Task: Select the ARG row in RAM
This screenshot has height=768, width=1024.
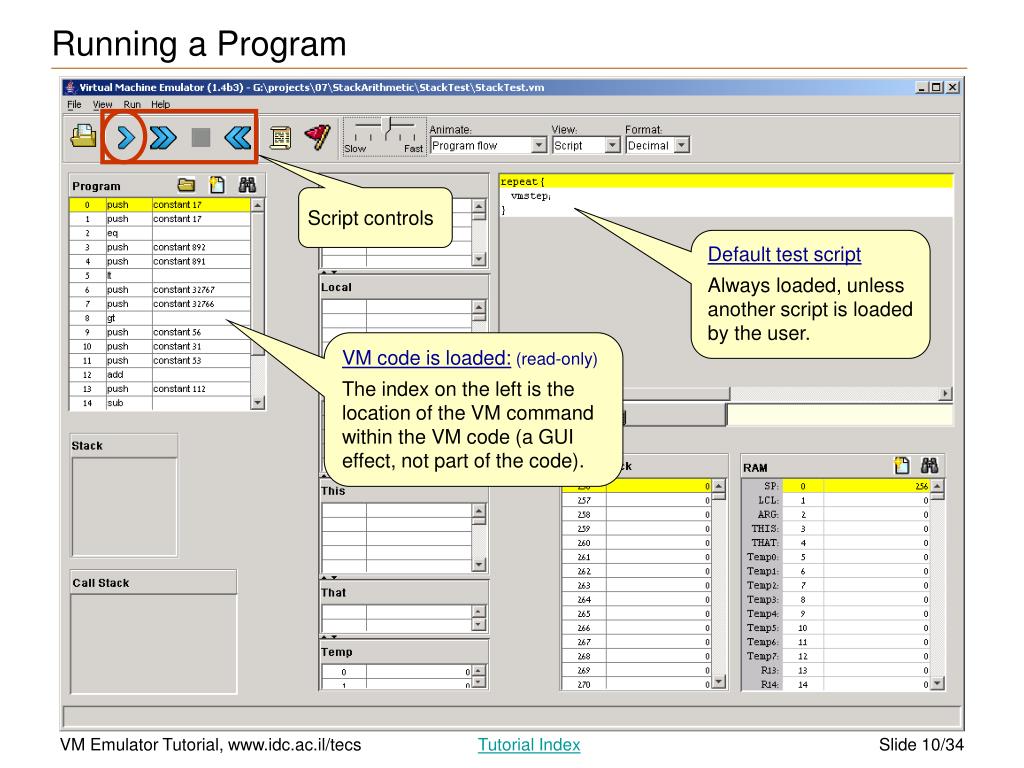Action: coord(837,515)
